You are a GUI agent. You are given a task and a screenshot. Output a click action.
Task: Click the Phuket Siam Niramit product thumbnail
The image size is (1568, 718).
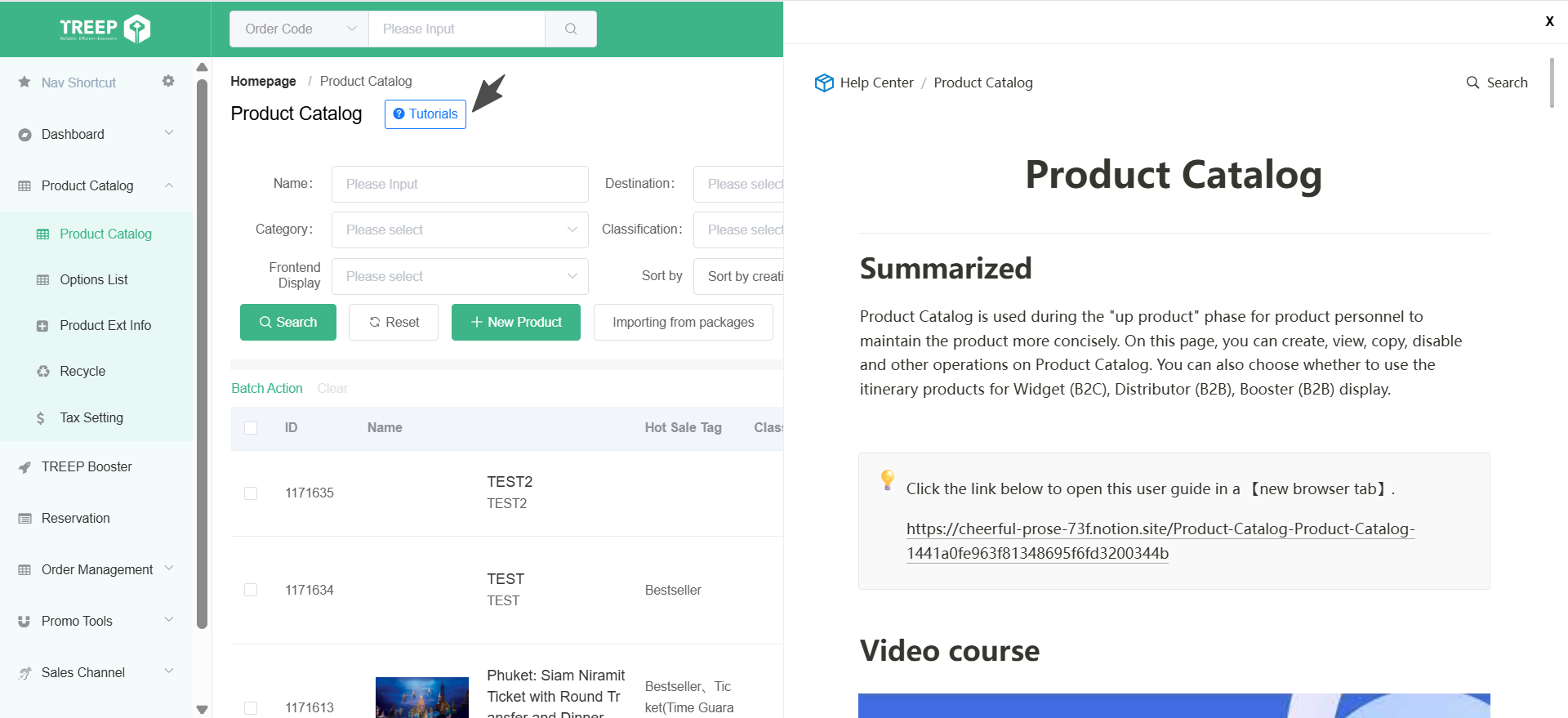[422, 698]
